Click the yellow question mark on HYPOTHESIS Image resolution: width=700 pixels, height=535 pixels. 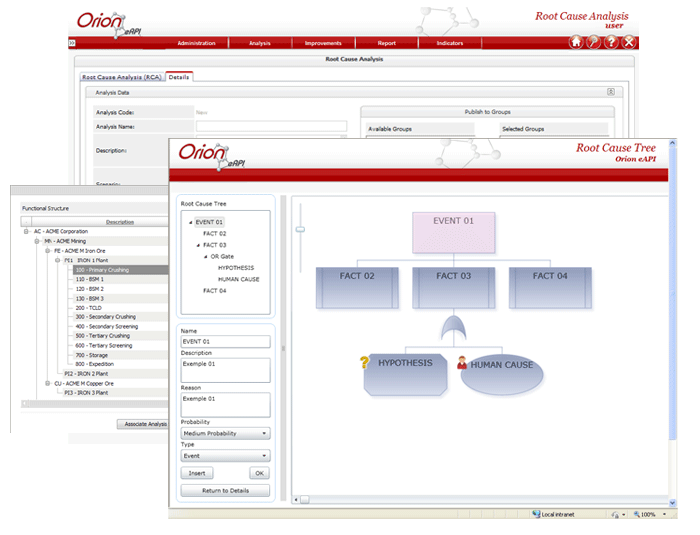[366, 362]
